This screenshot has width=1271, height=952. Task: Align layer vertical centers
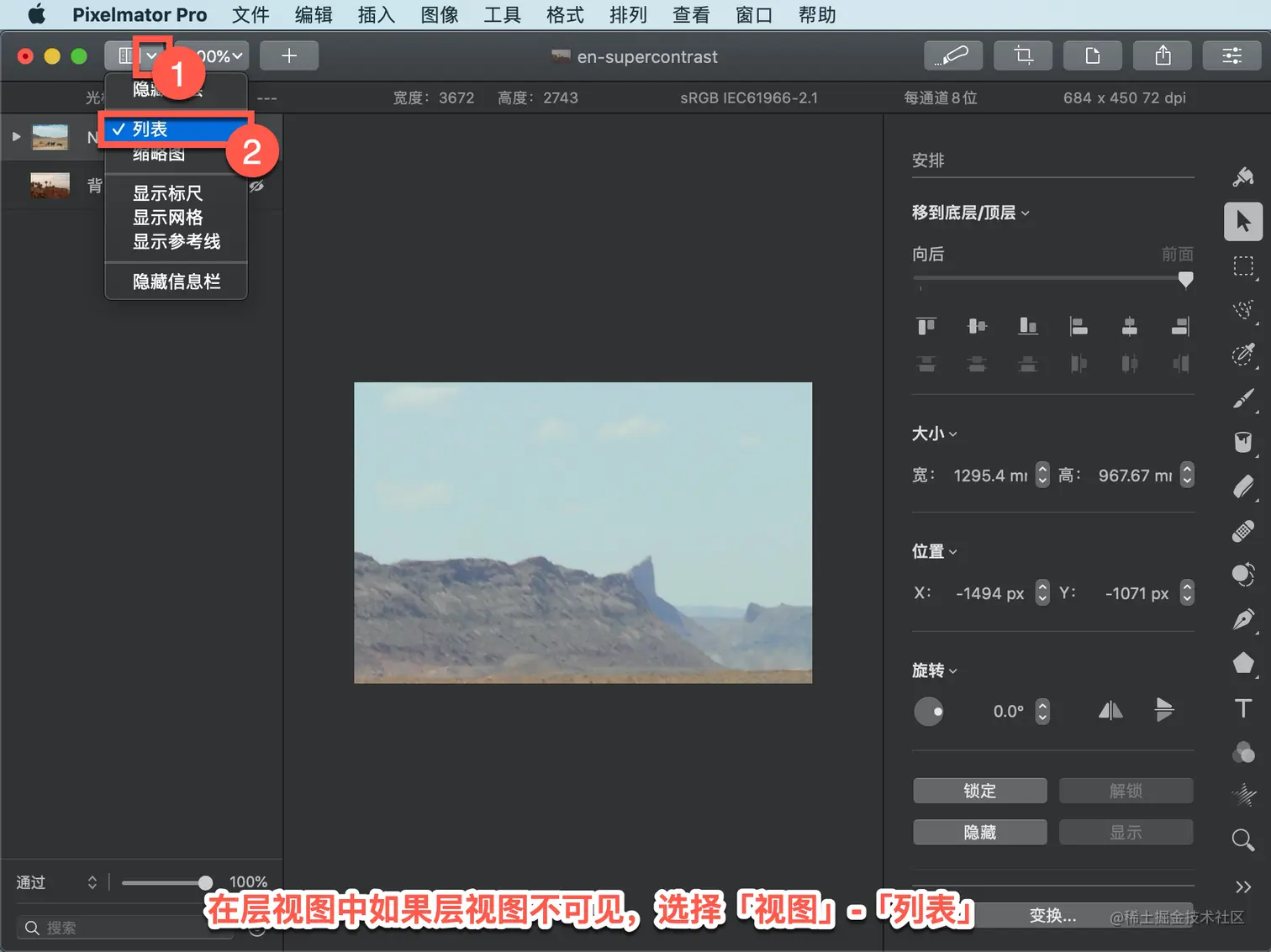977,325
